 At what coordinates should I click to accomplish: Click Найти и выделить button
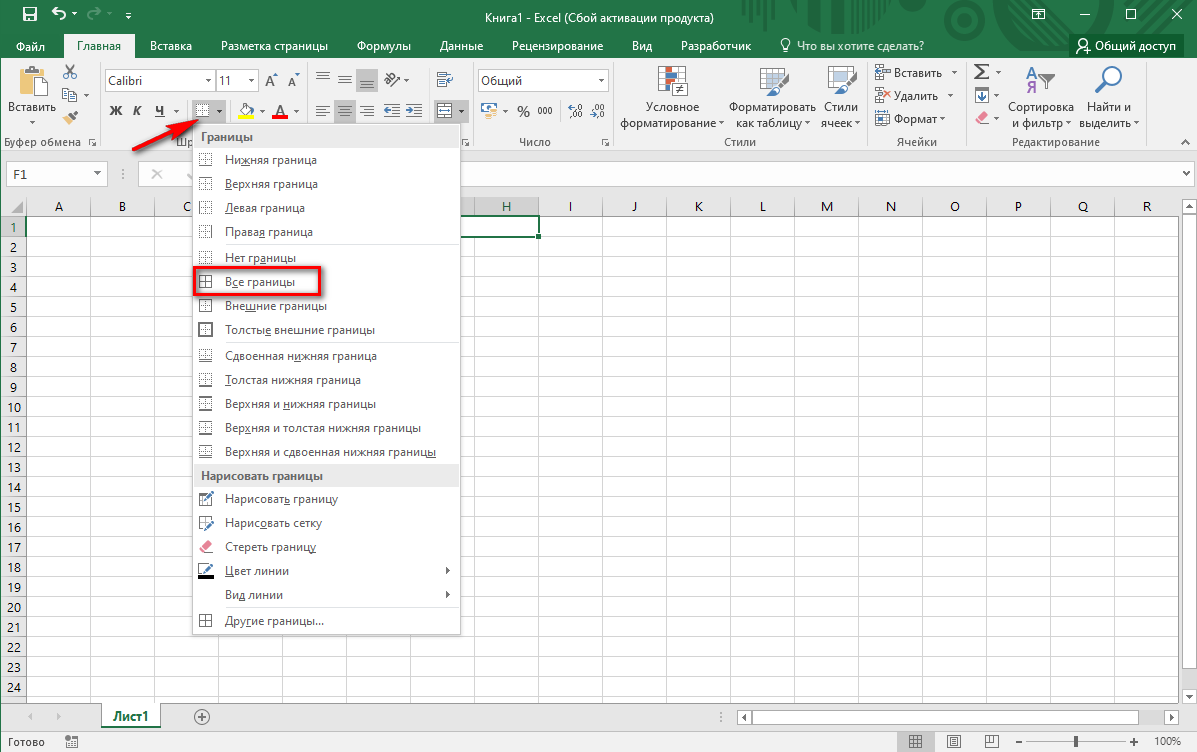point(1108,98)
